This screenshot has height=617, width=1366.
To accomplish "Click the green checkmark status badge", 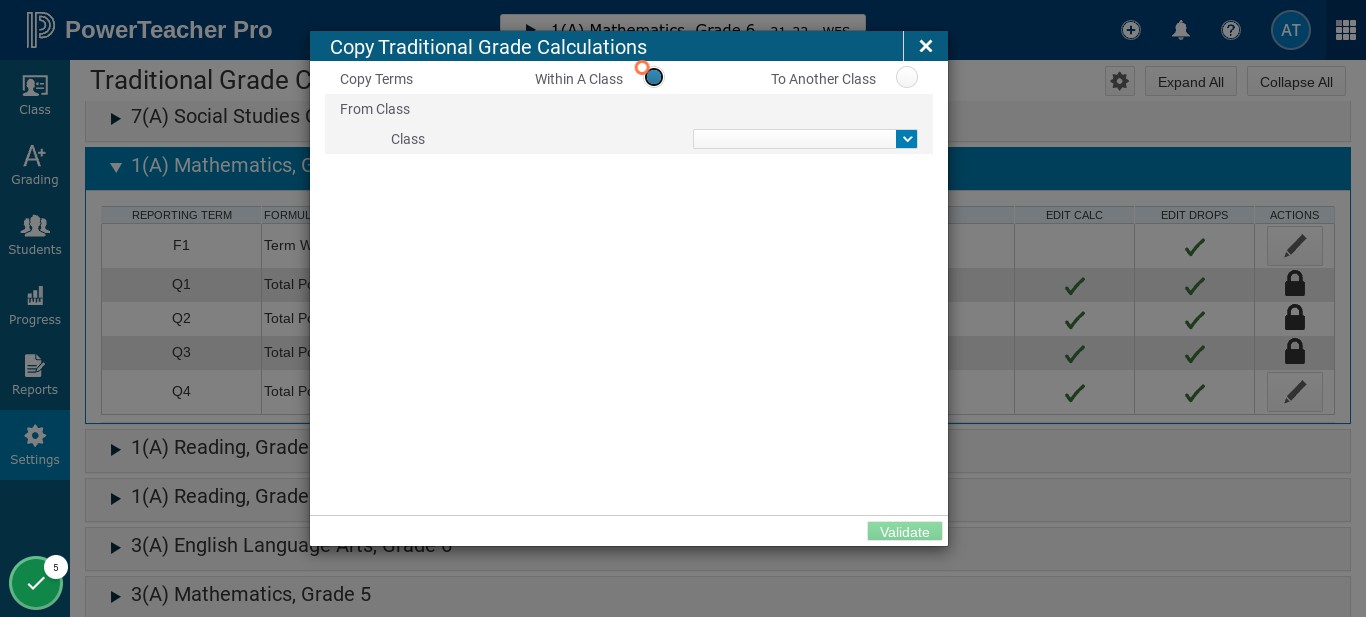I will point(36,583).
